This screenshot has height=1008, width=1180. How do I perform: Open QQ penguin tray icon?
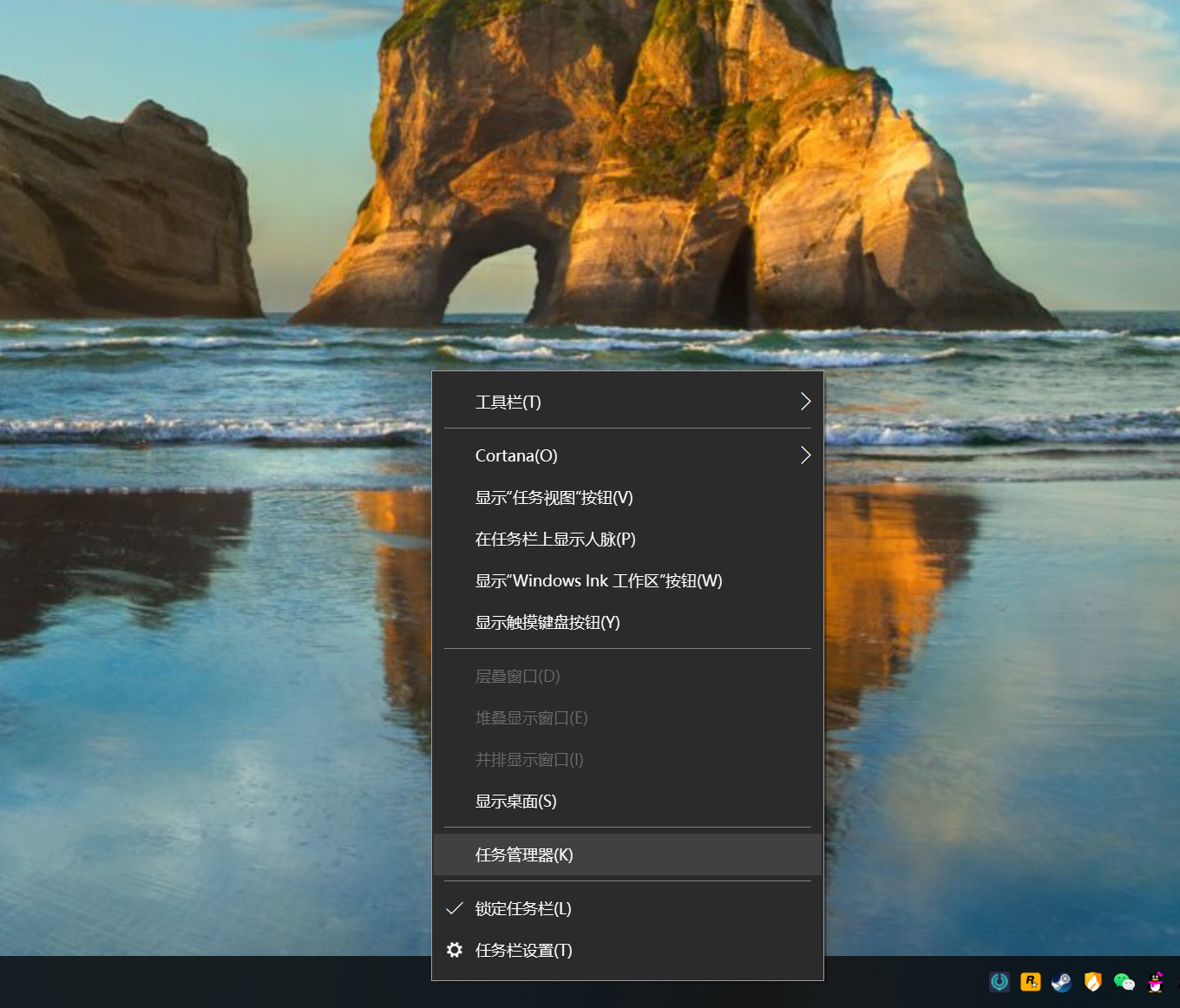[x=1155, y=981]
